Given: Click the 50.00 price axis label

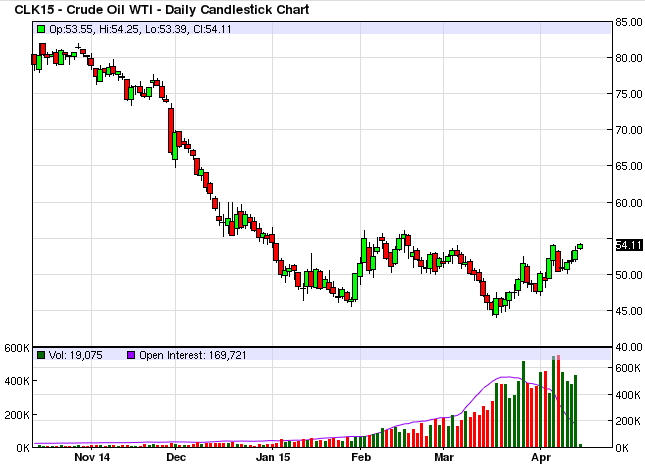Looking at the screenshot, I should point(629,275).
